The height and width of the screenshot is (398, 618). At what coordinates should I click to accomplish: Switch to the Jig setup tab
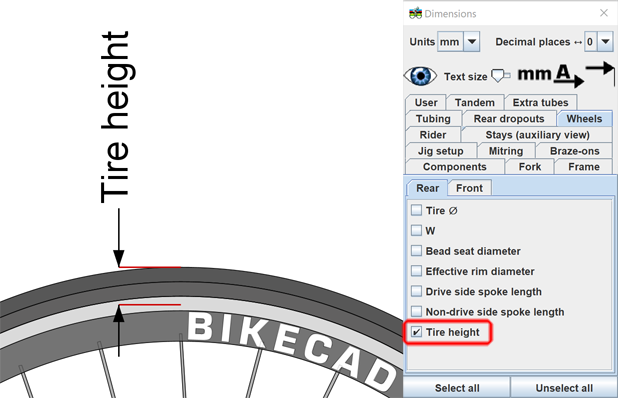click(441, 151)
